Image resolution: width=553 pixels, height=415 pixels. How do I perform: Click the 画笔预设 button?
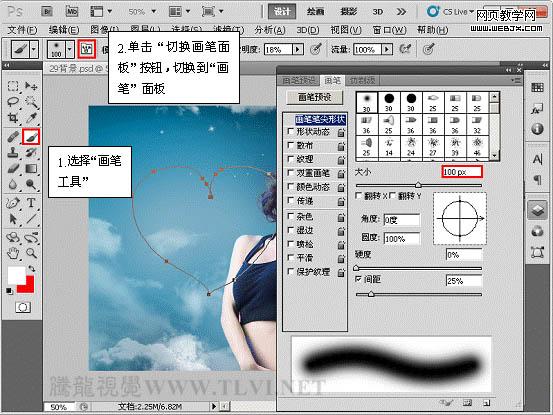tap(315, 97)
